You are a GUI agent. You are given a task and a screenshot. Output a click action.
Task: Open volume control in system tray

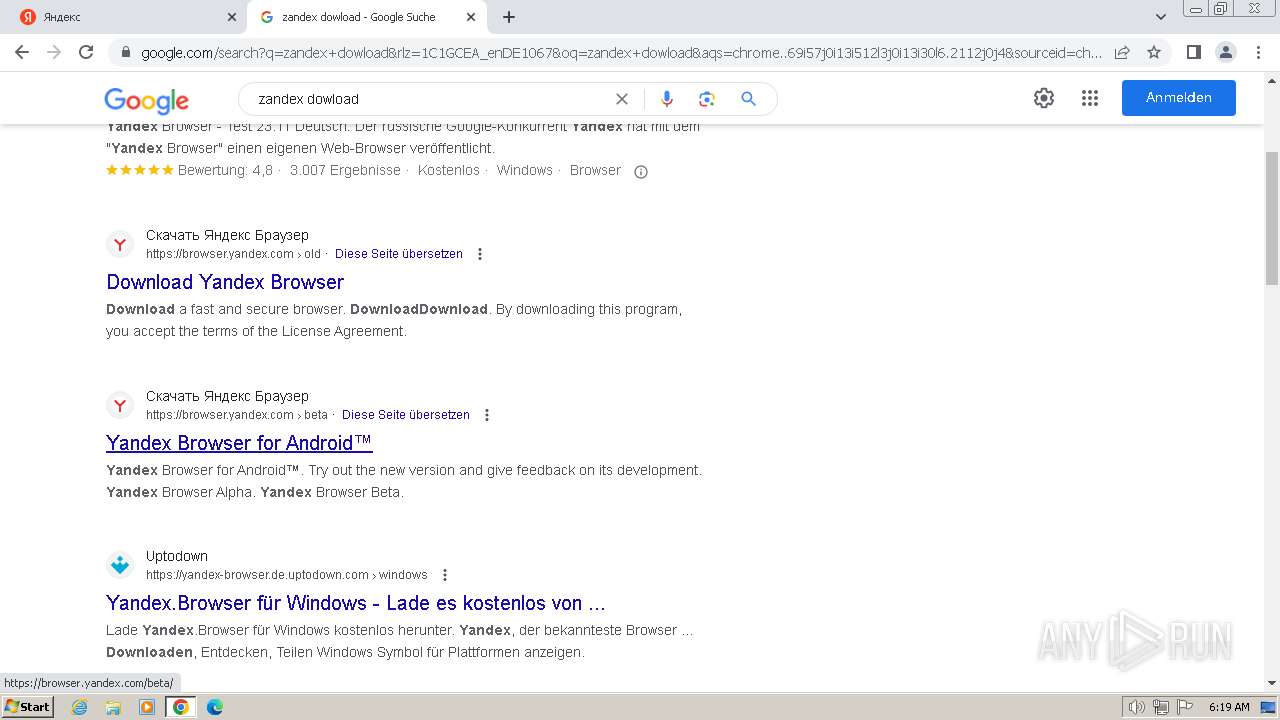[x=1137, y=707]
